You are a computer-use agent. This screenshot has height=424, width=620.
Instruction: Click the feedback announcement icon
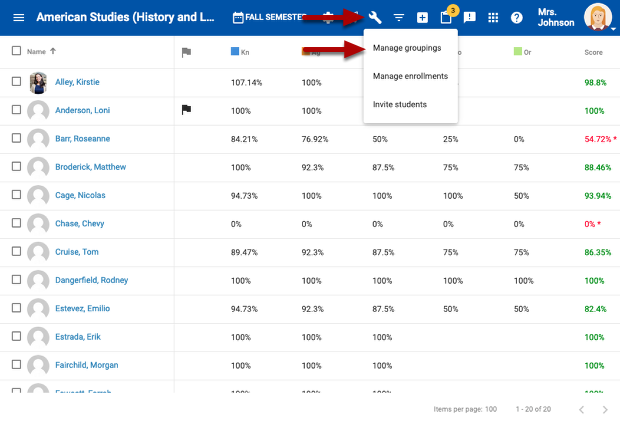tap(470, 17)
